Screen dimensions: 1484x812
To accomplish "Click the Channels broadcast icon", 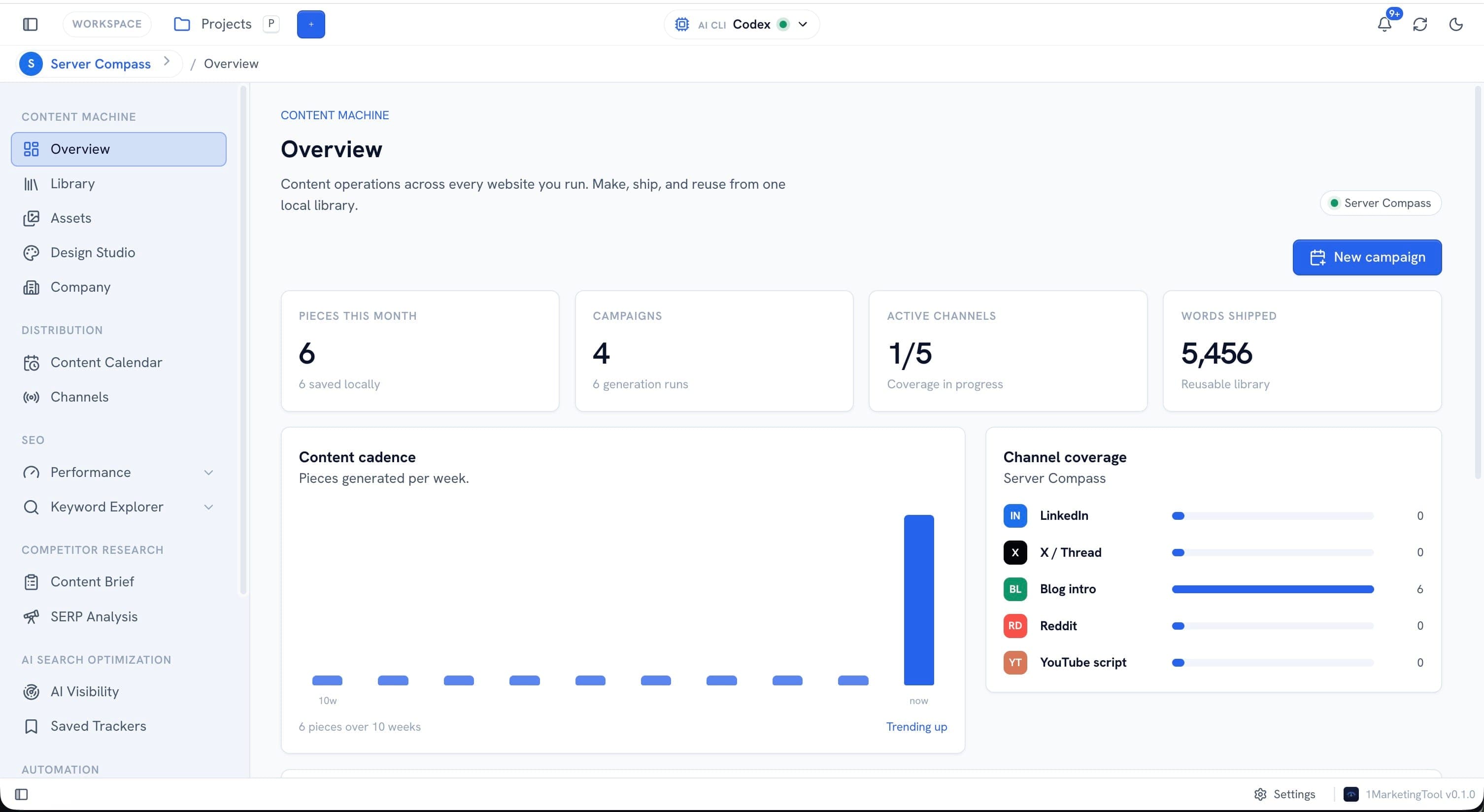I will 31,397.
